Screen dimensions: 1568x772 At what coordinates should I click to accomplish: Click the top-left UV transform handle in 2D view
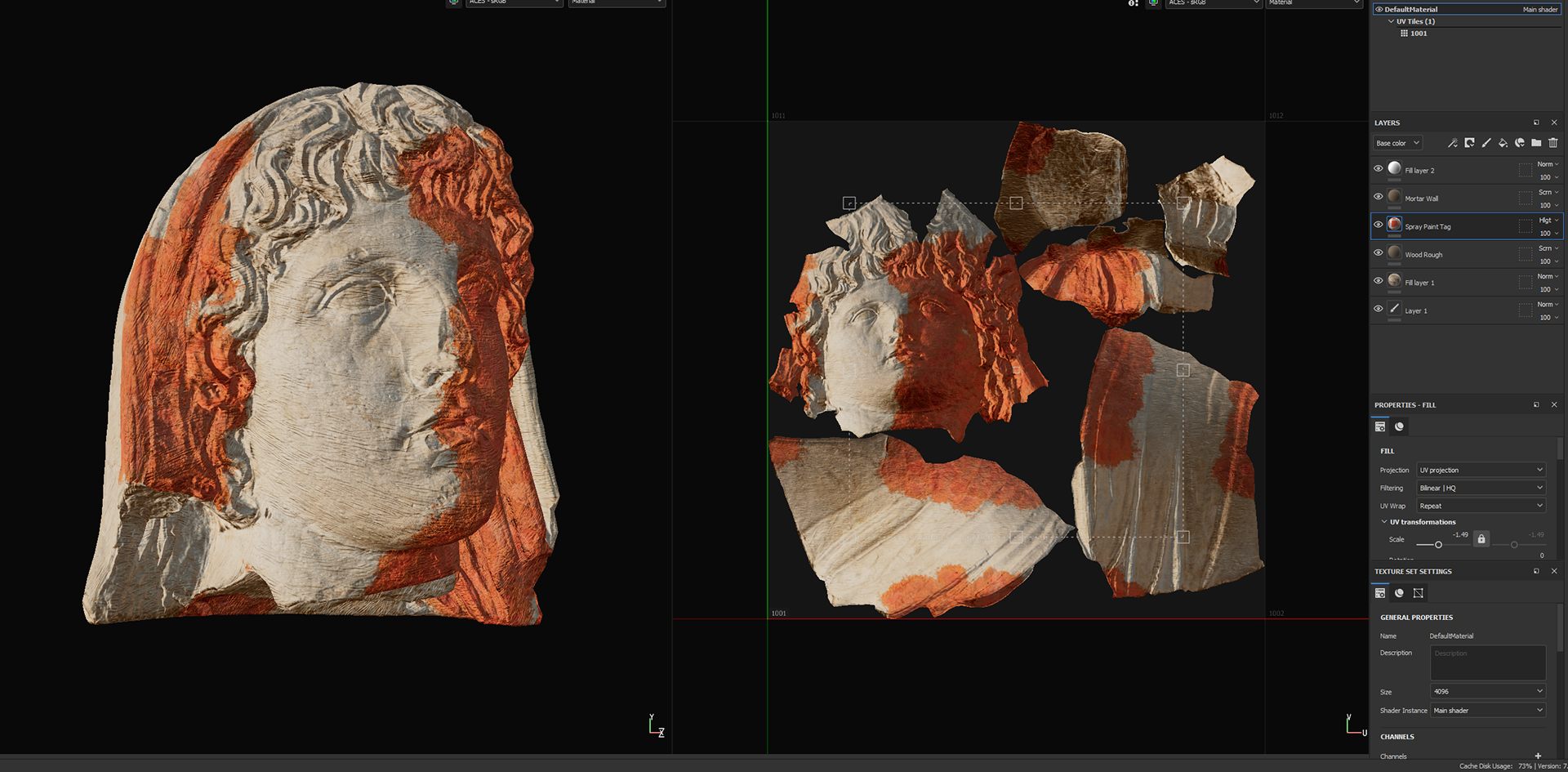pyautogui.click(x=849, y=203)
